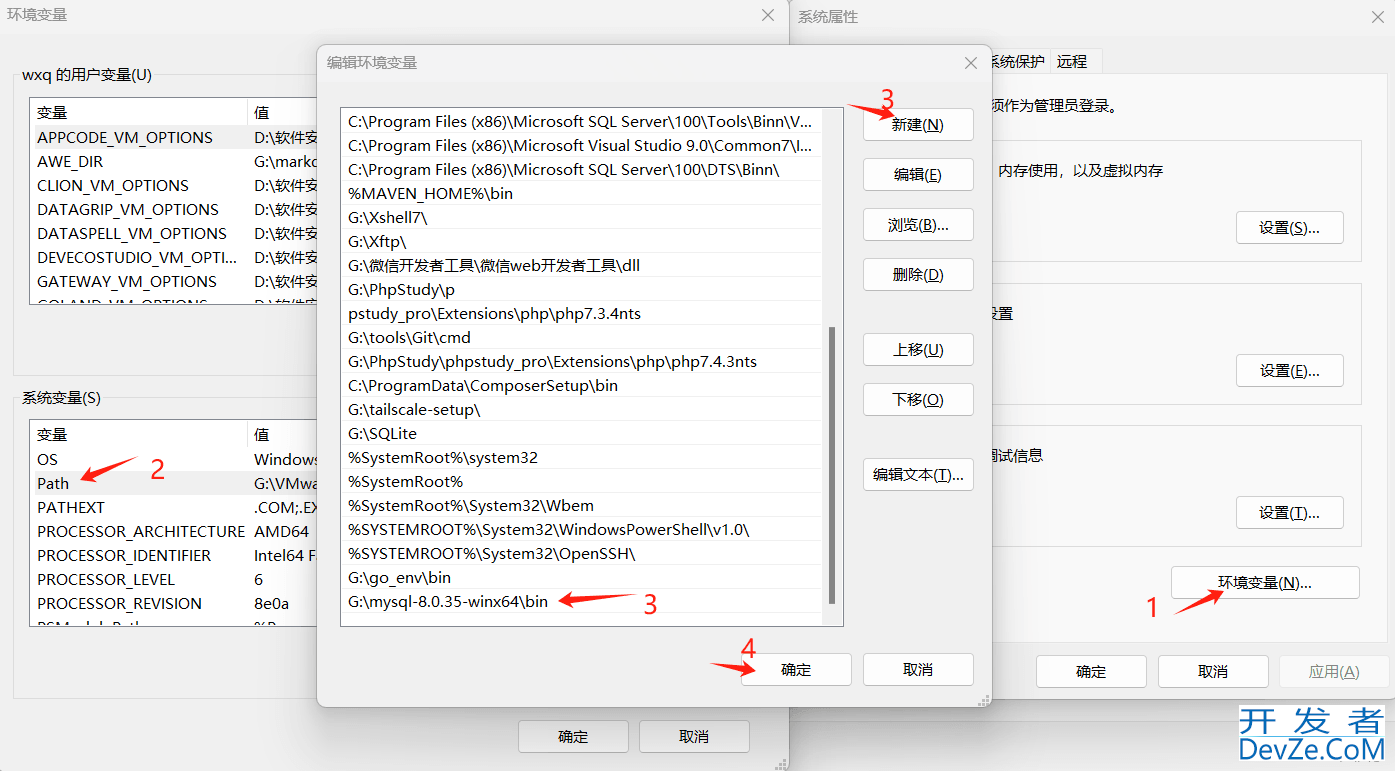Image resolution: width=1395 pixels, height=771 pixels.
Task: Select the PROCESSOR_ARCHITECTURE row
Action: point(175,532)
